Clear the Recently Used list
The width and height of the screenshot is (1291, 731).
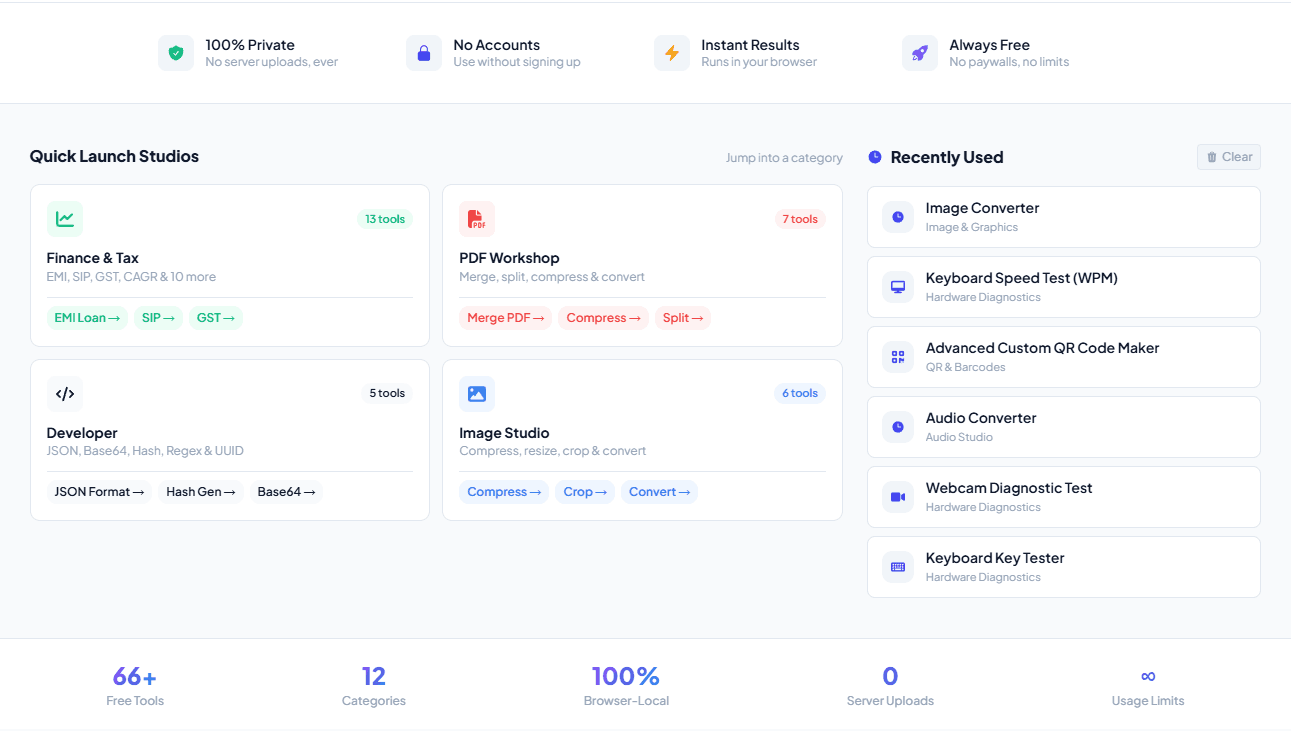click(x=1229, y=157)
